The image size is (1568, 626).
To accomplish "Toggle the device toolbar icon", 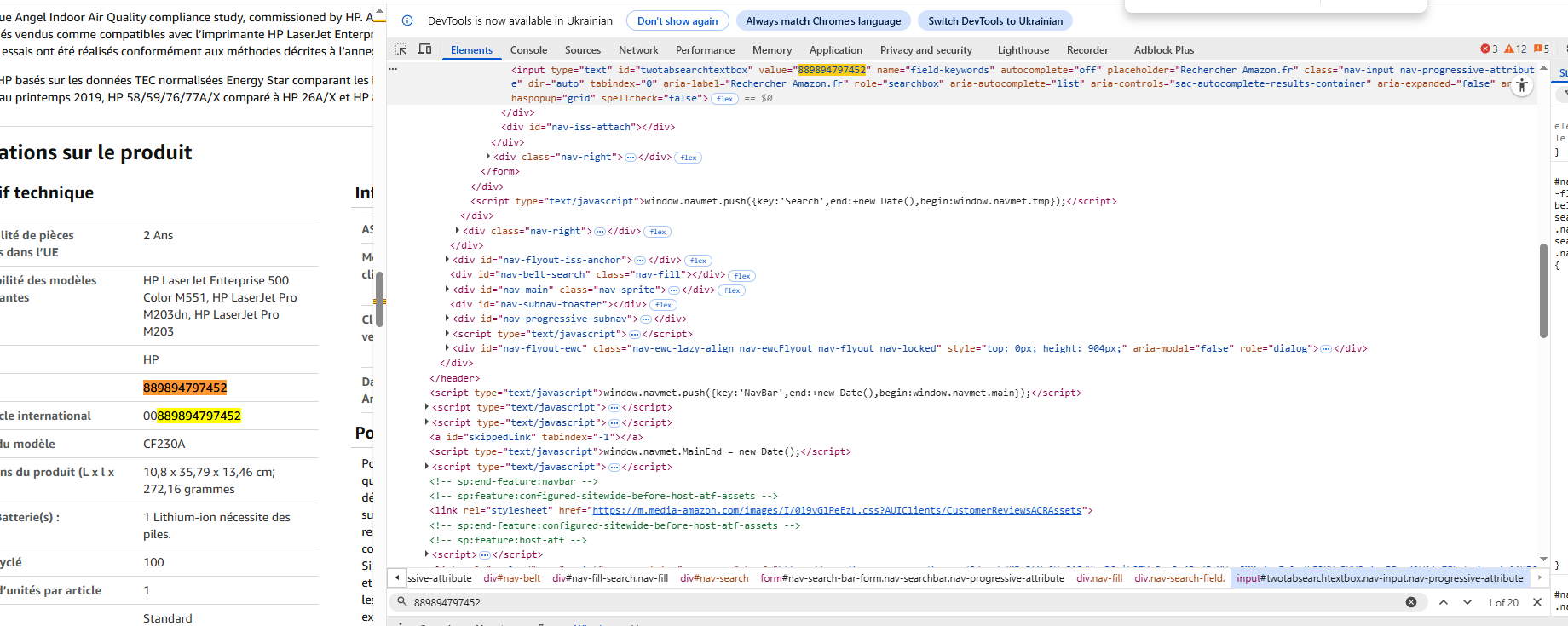I will (x=424, y=49).
